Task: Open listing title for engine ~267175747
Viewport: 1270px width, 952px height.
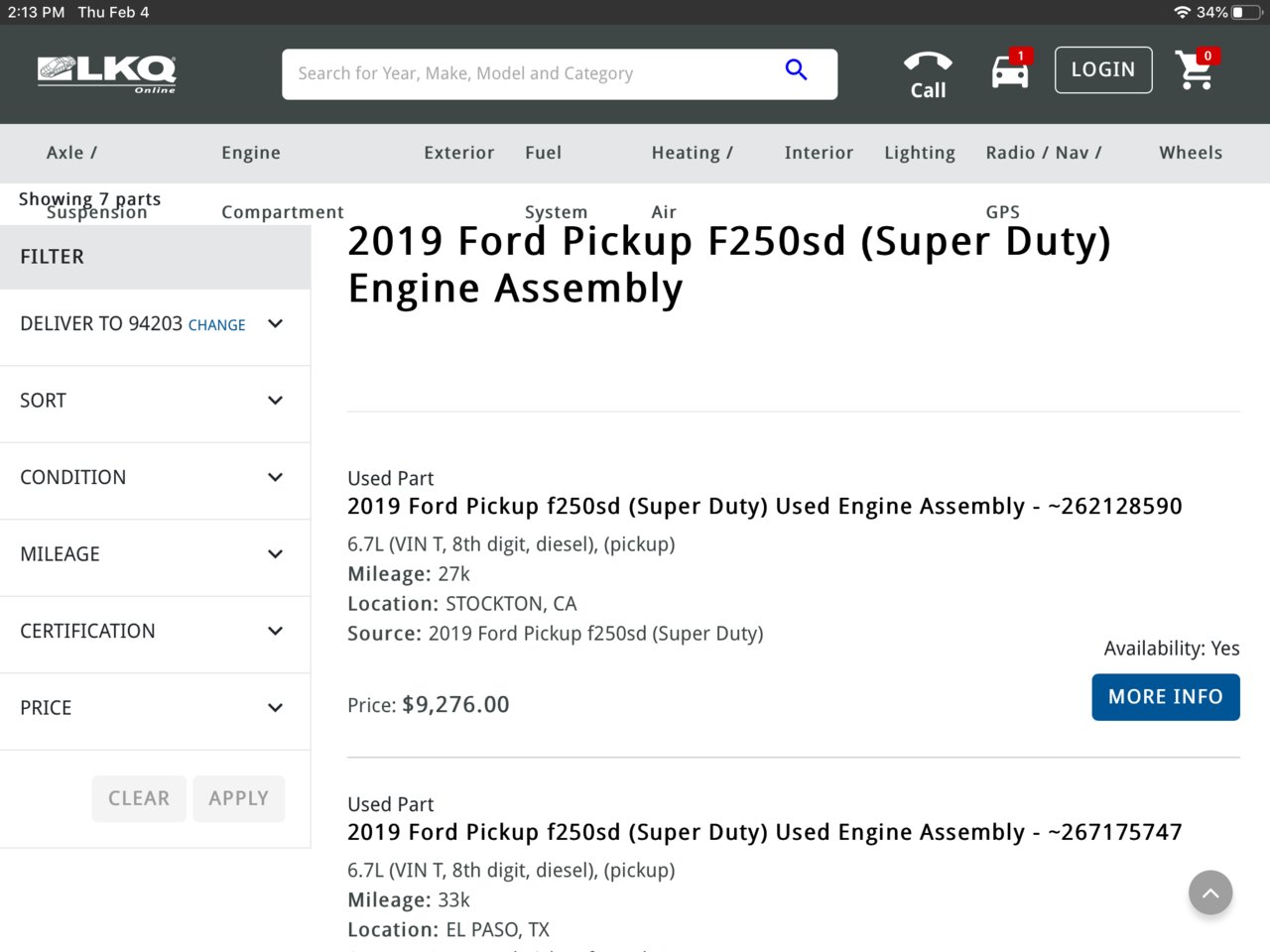Action: coord(765,833)
